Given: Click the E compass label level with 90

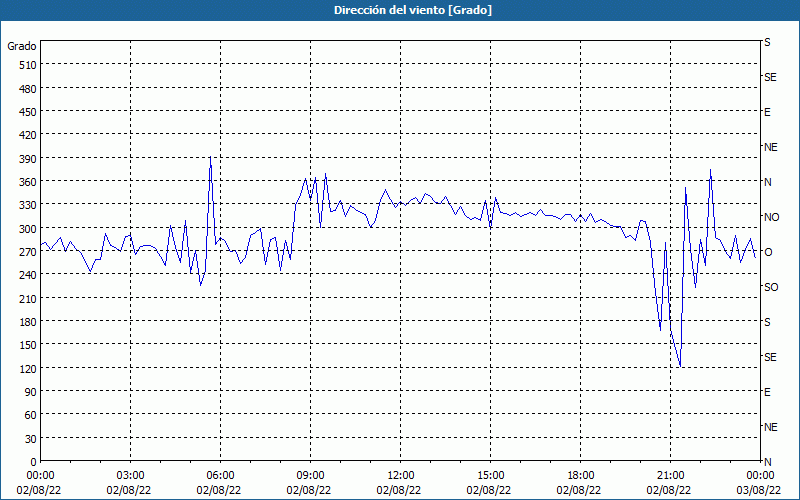Looking at the screenshot, I should pyautogui.click(x=767, y=392).
